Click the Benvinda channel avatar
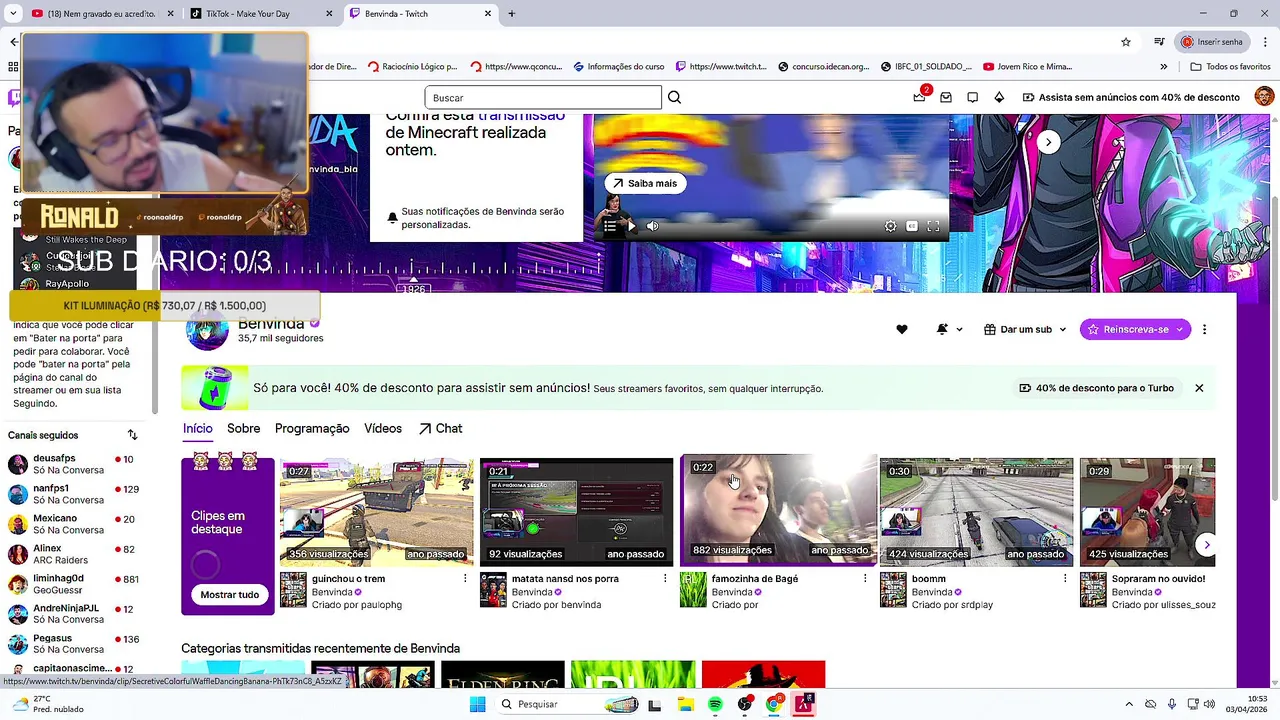This screenshot has height=720, width=1280. 207,330
